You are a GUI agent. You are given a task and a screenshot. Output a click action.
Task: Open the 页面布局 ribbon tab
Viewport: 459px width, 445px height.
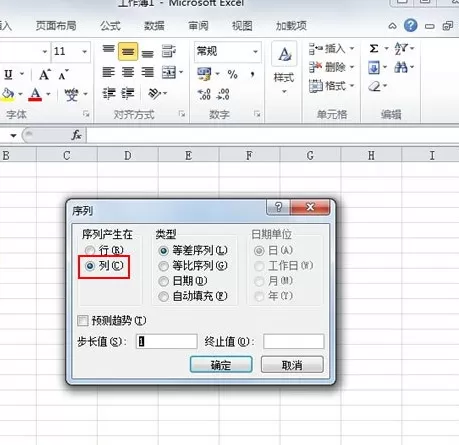[x=56, y=26]
